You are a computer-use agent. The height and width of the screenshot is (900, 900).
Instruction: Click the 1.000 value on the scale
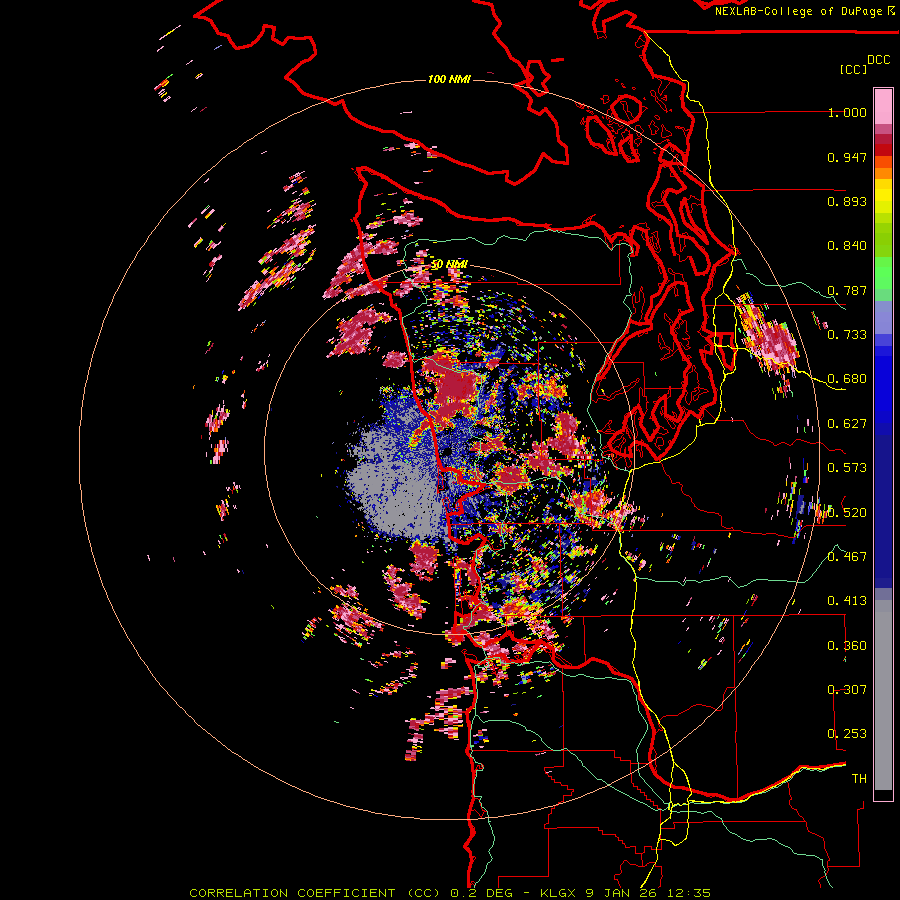(847, 112)
